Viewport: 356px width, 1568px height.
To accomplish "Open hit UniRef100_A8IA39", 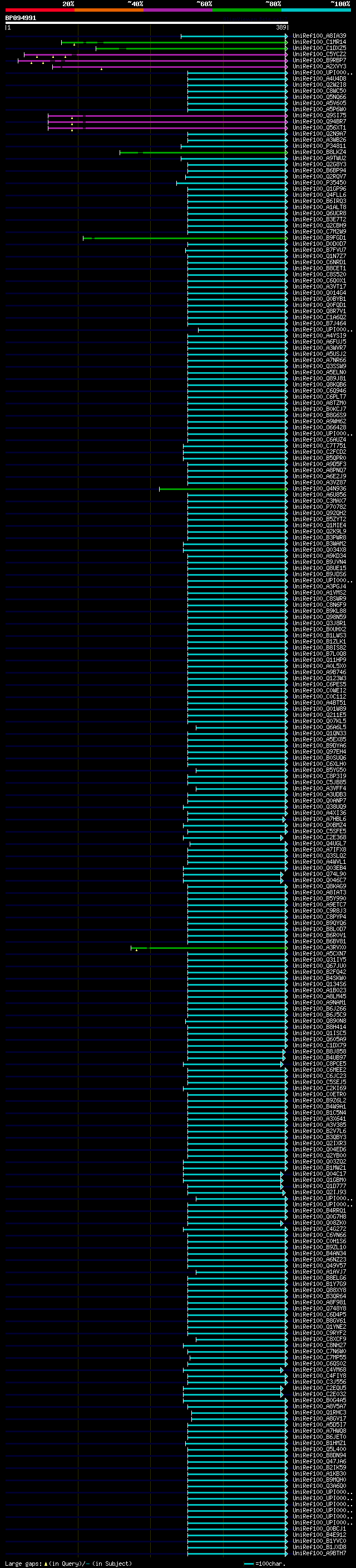I will coord(319,36).
